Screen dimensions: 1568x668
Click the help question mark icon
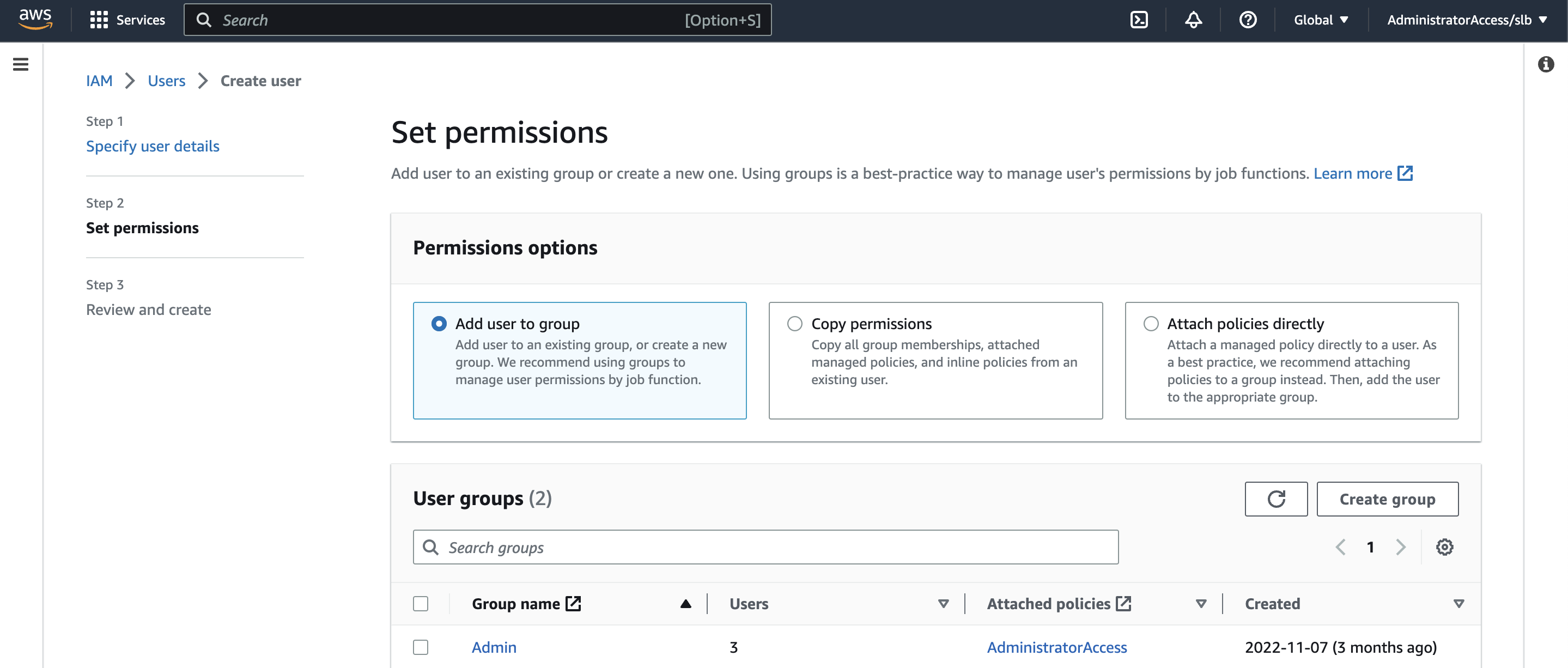coord(1247,20)
